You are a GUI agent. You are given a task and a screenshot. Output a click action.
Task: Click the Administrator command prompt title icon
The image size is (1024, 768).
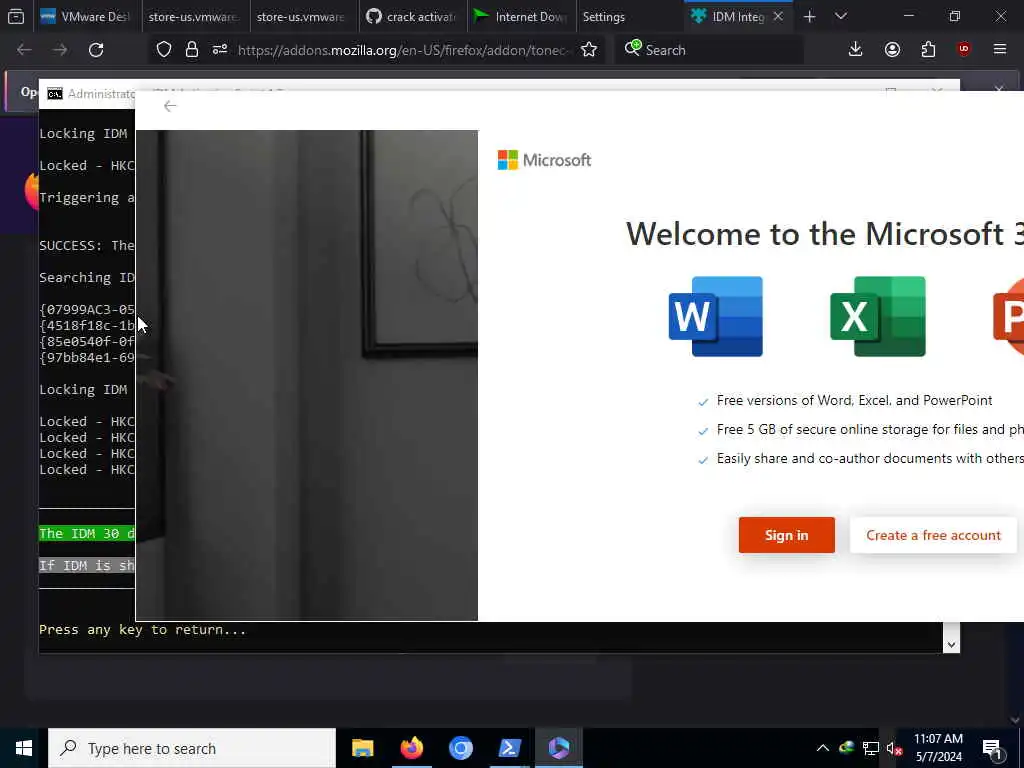point(55,94)
